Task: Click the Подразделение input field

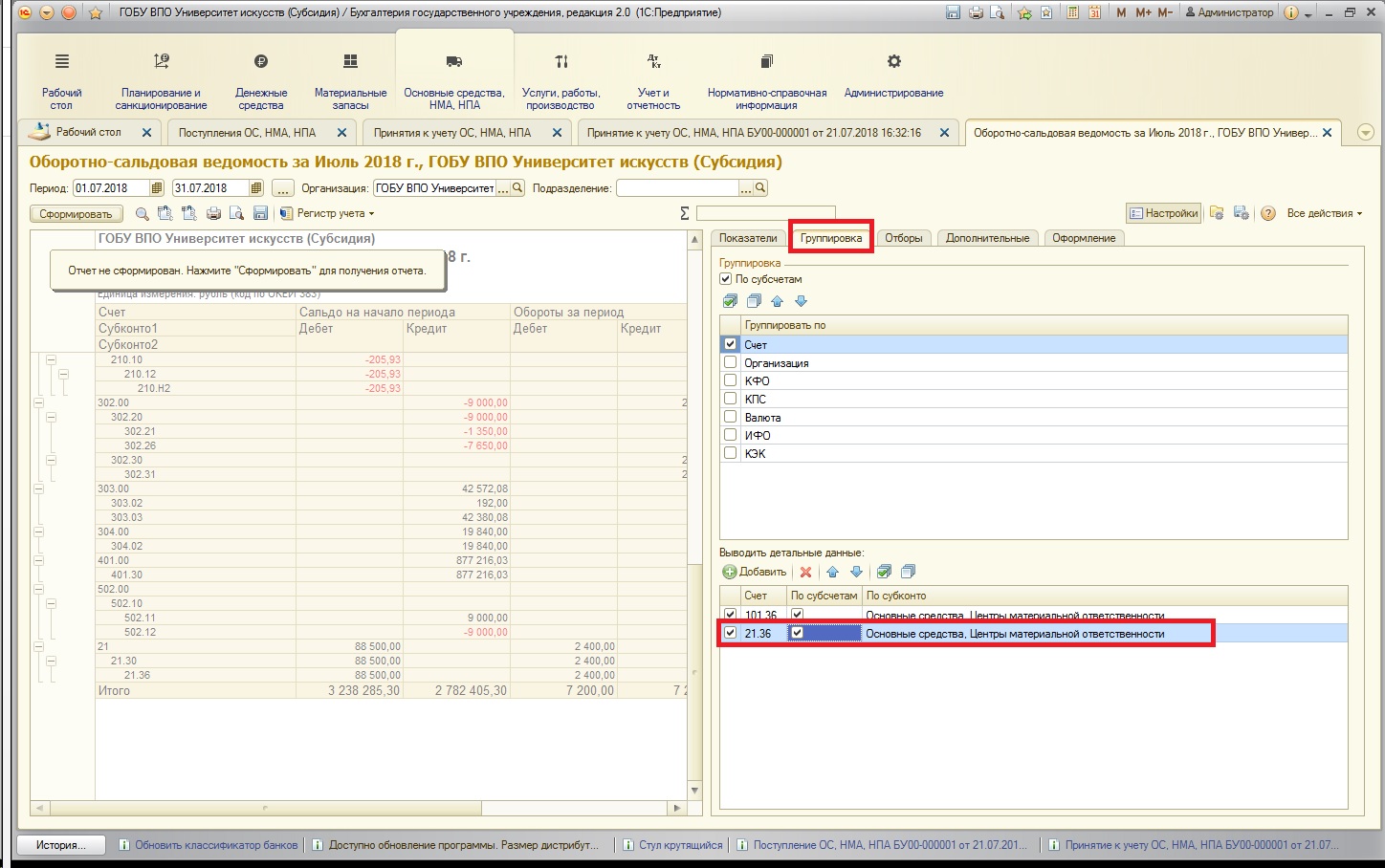Action: click(x=678, y=188)
